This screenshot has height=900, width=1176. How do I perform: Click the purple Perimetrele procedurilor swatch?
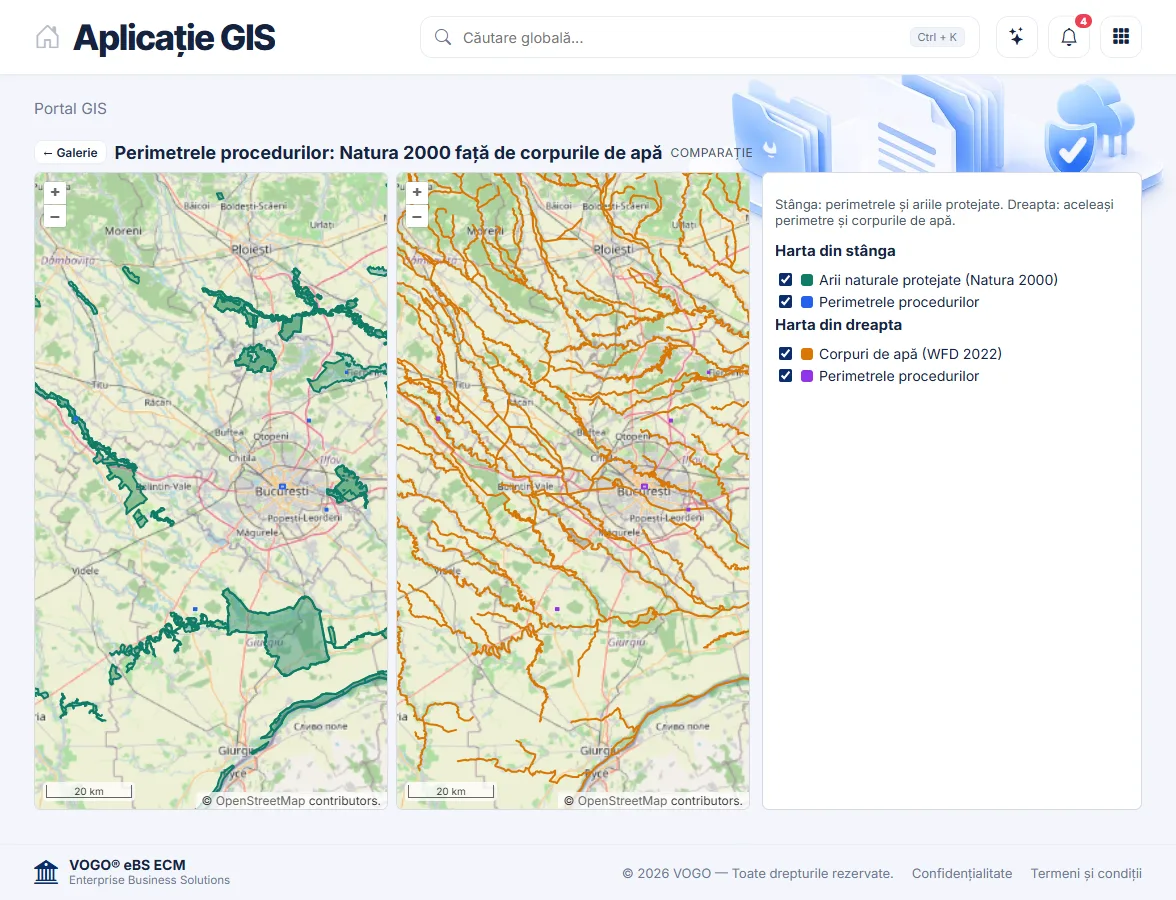pyautogui.click(x=807, y=376)
